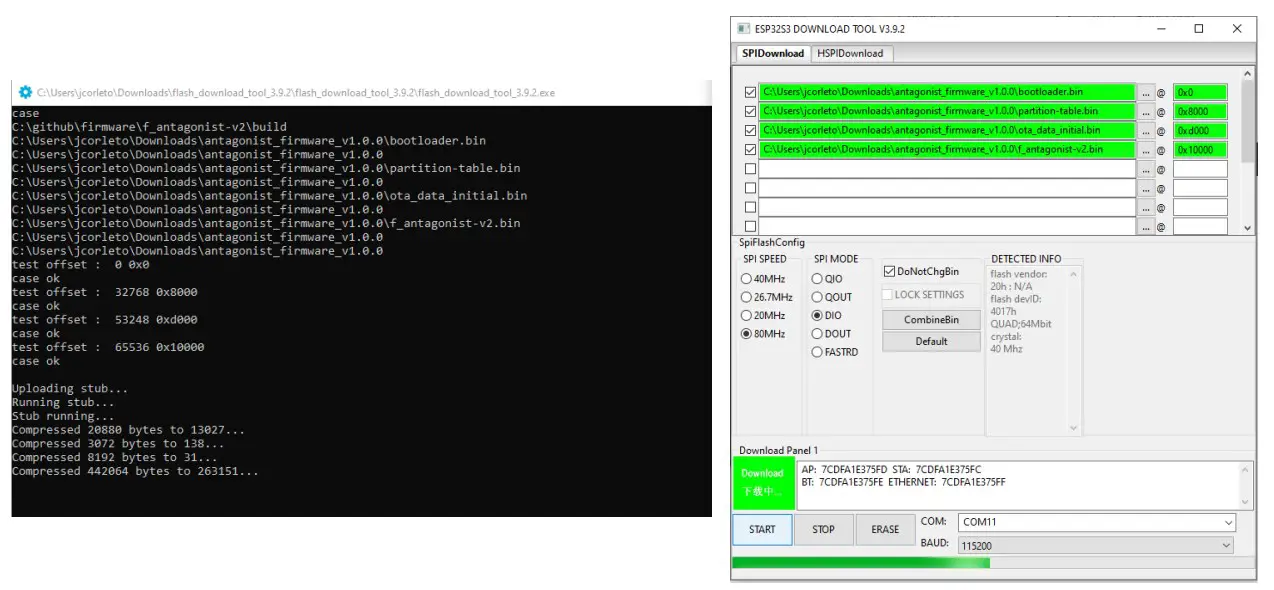Uncheck the bootloader.bin file checkbox

[x=750, y=92]
